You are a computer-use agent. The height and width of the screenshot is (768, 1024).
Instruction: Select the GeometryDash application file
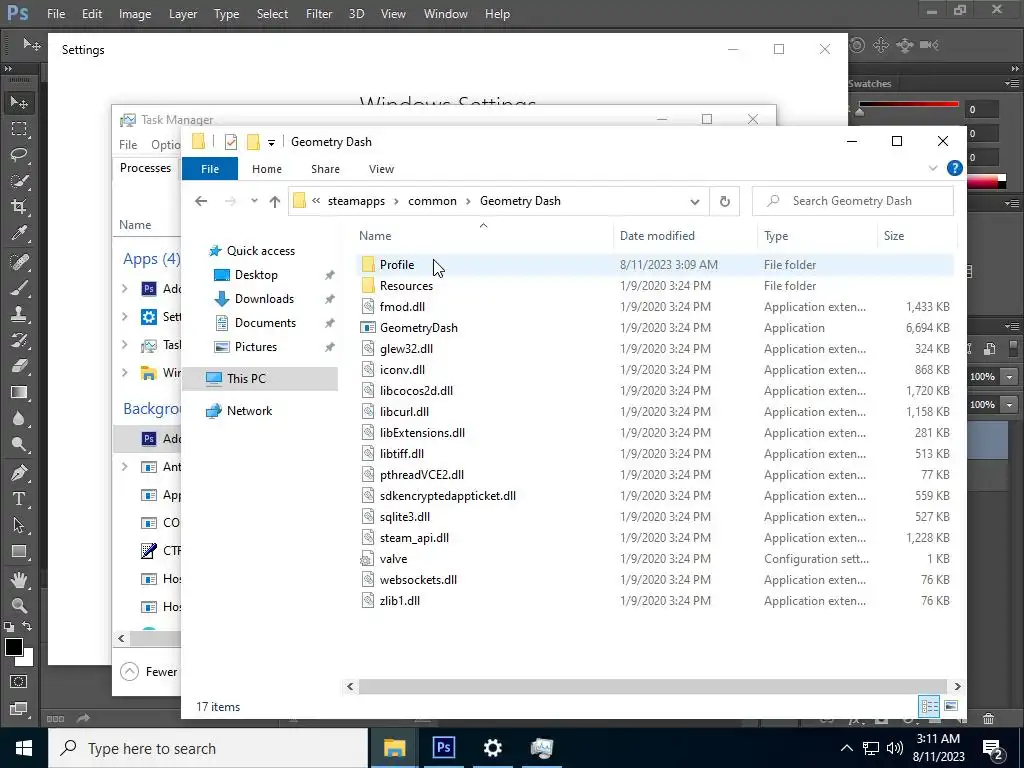coord(419,328)
